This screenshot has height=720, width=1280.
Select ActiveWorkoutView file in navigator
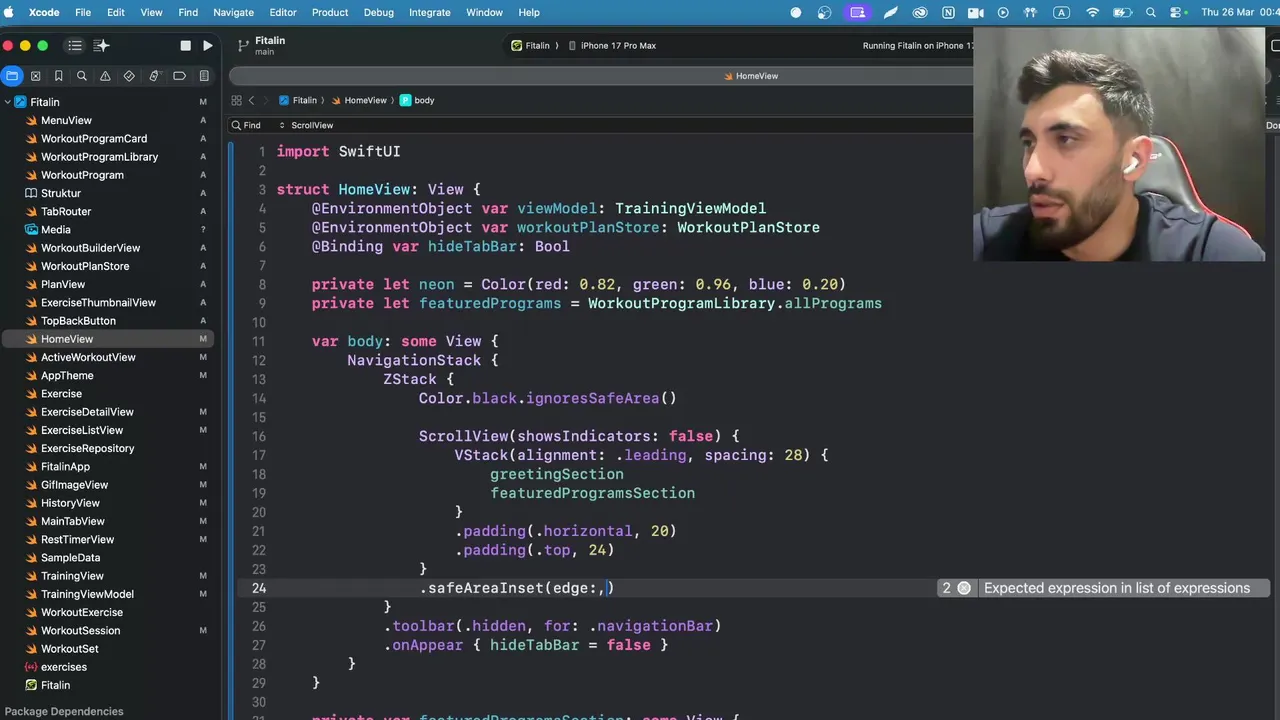(x=88, y=357)
